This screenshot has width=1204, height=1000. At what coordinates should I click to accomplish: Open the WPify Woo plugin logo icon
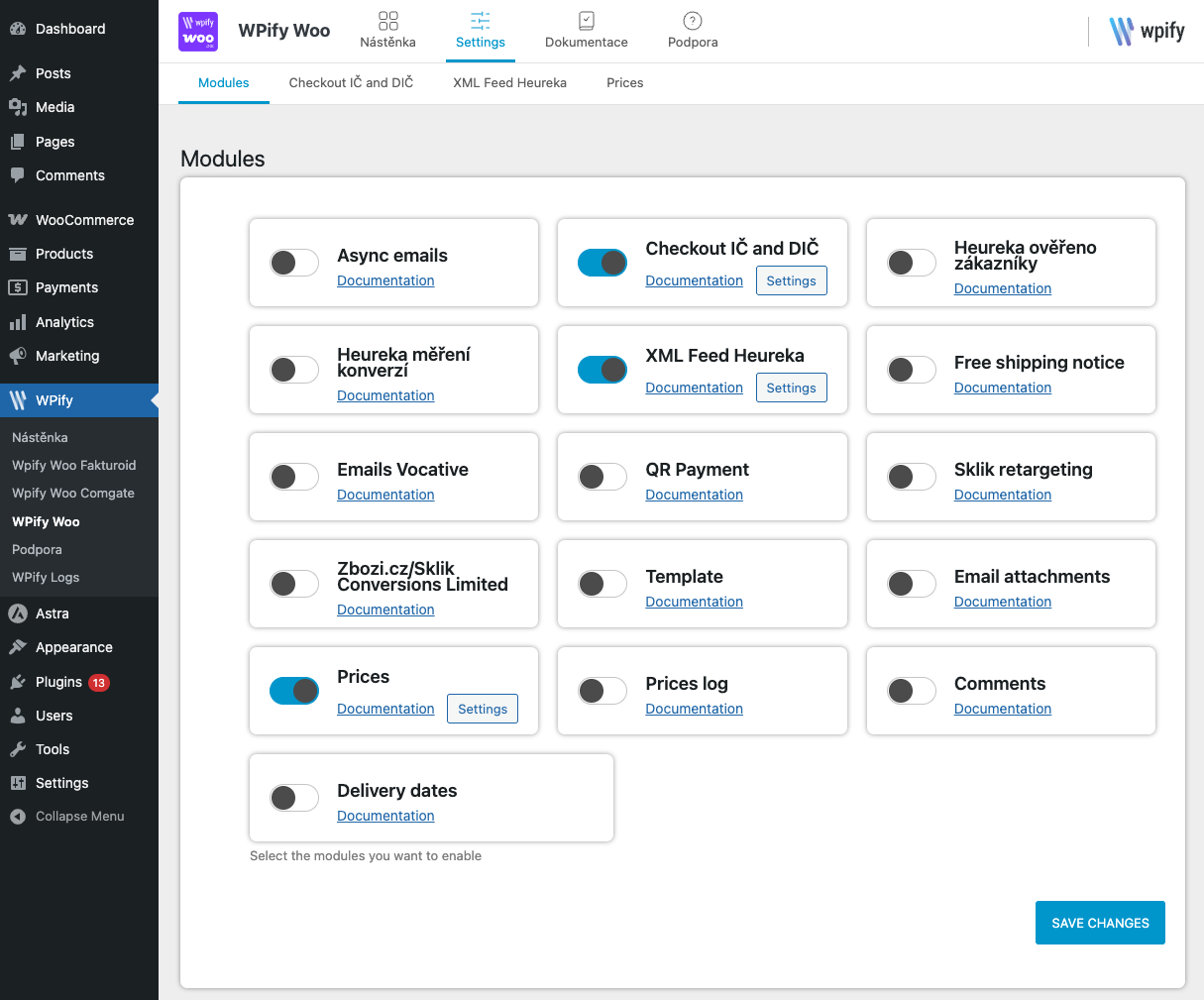(x=197, y=32)
